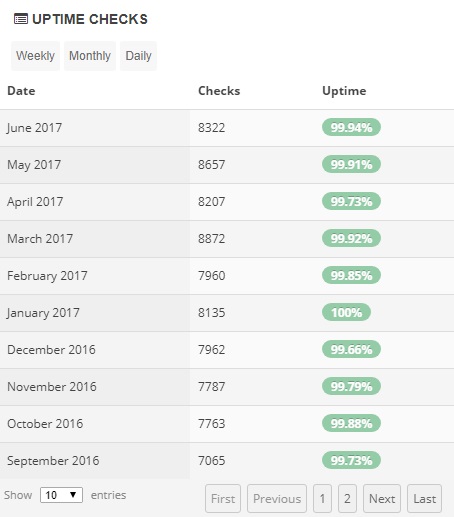Switch to the Monthly view
The height and width of the screenshot is (517, 454).
click(x=90, y=56)
